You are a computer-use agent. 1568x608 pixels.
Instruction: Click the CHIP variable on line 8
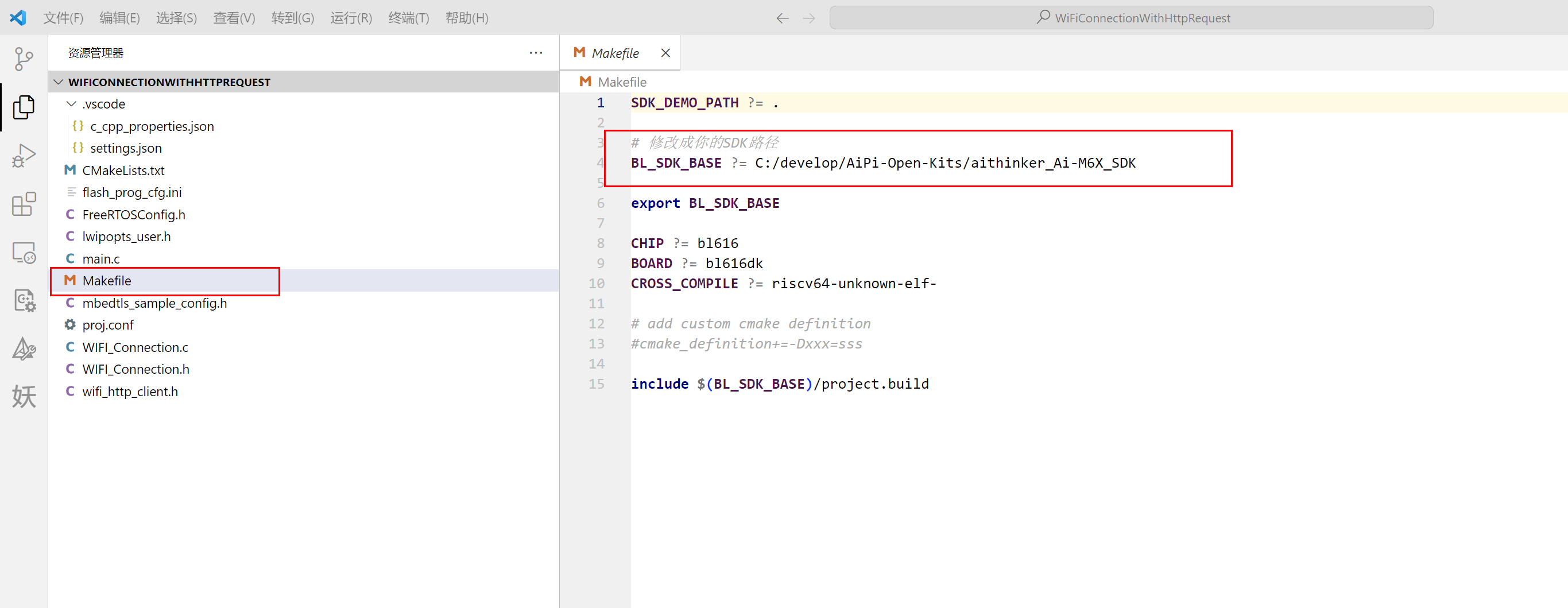[x=647, y=243]
